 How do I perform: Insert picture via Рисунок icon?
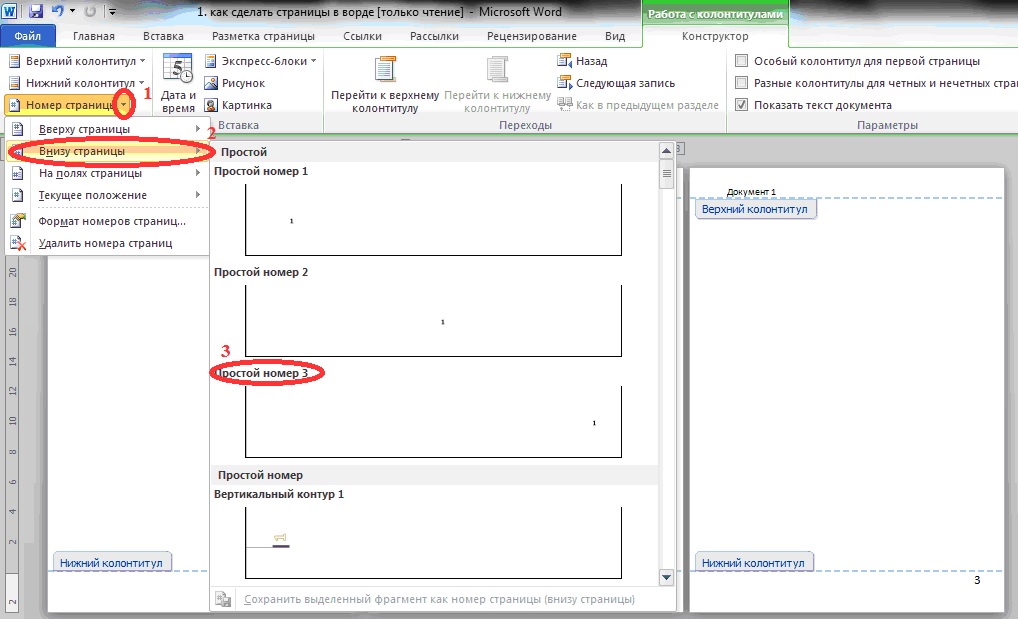[x=210, y=83]
